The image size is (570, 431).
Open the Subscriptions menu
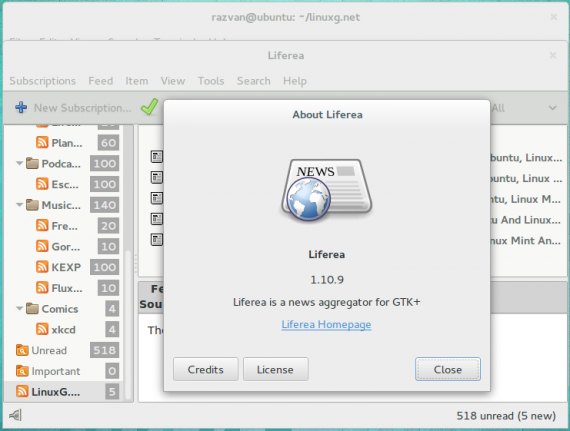point(43,81)
